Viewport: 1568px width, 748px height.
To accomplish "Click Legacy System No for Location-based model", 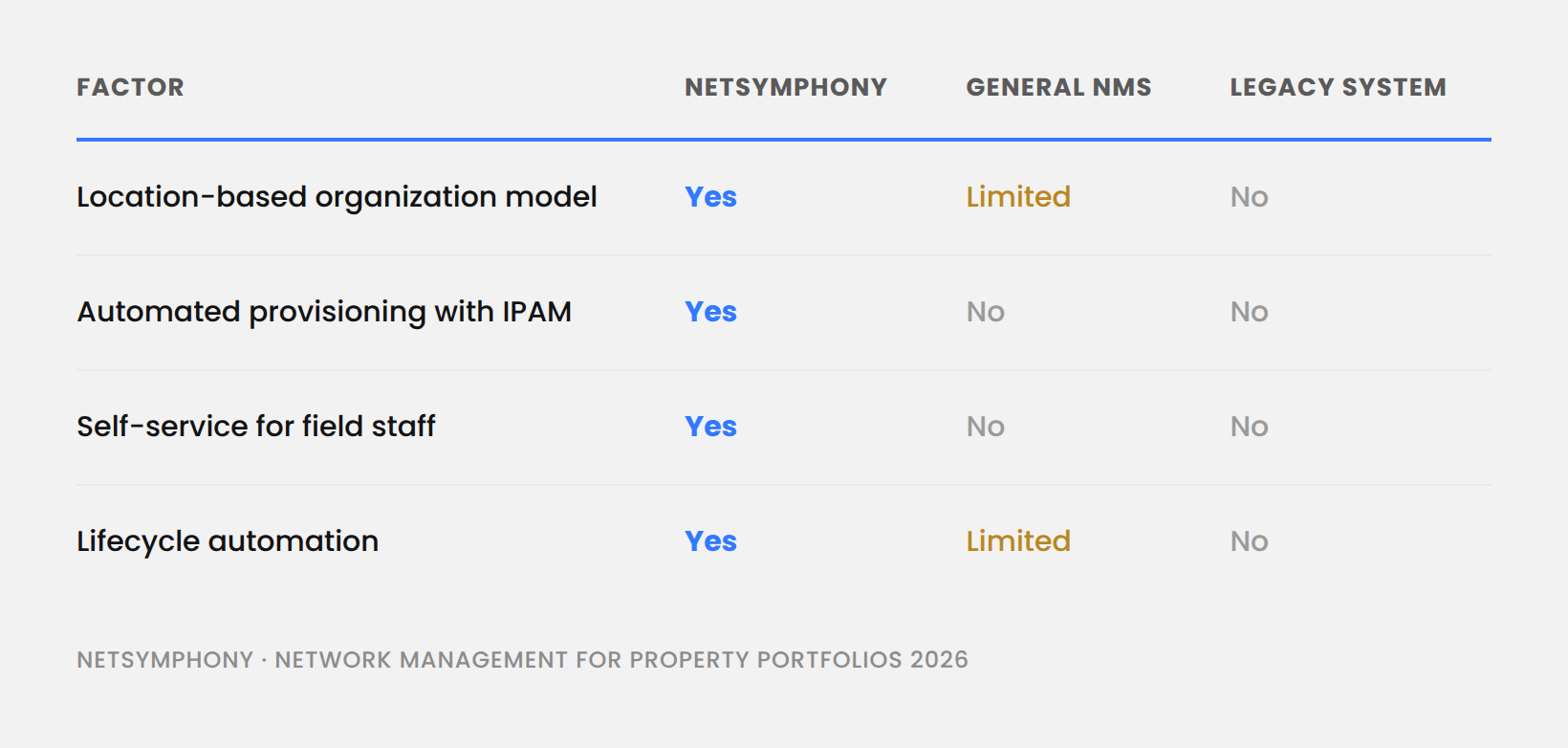I will coord(1249,197).
